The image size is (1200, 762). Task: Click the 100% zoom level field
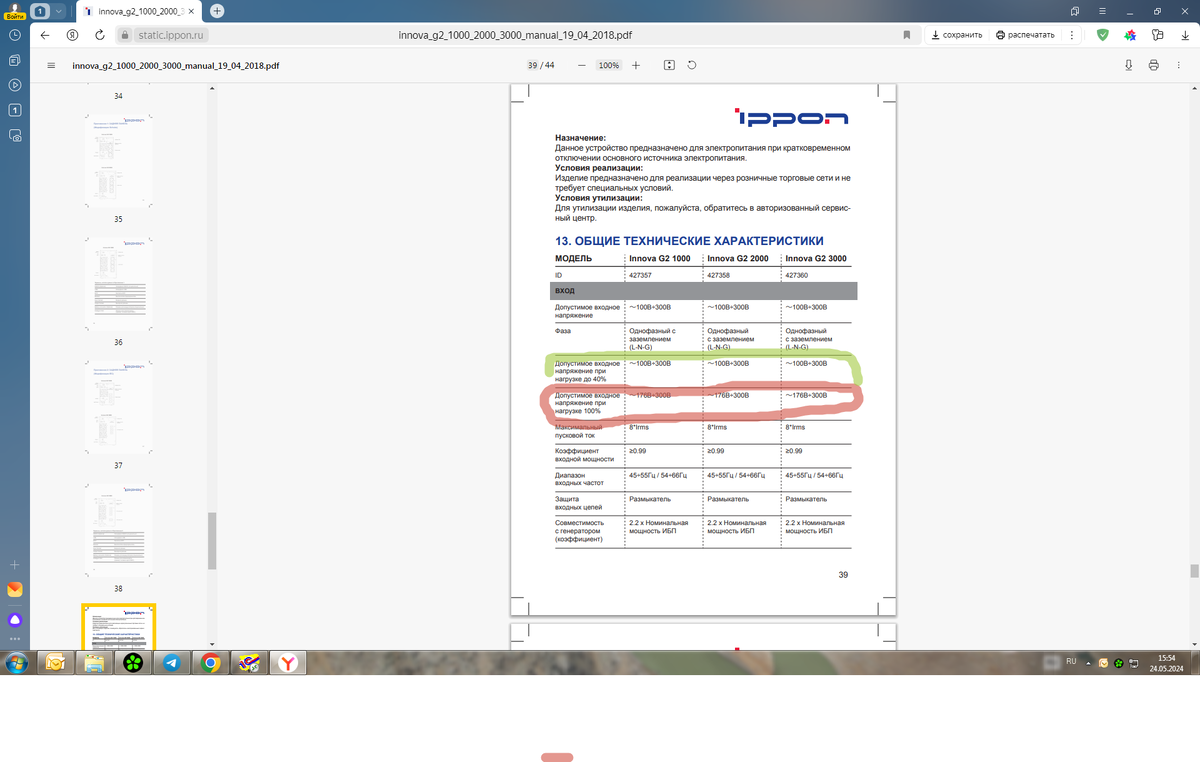[x=609, y=65]
